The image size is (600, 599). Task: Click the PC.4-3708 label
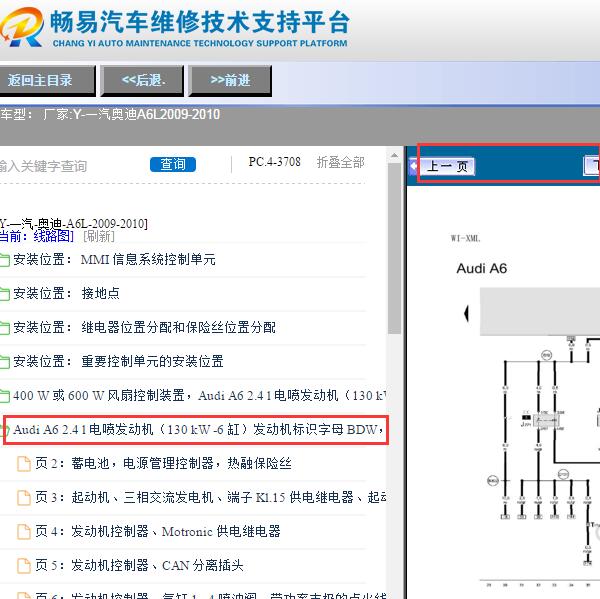click(x=274, y=162)
